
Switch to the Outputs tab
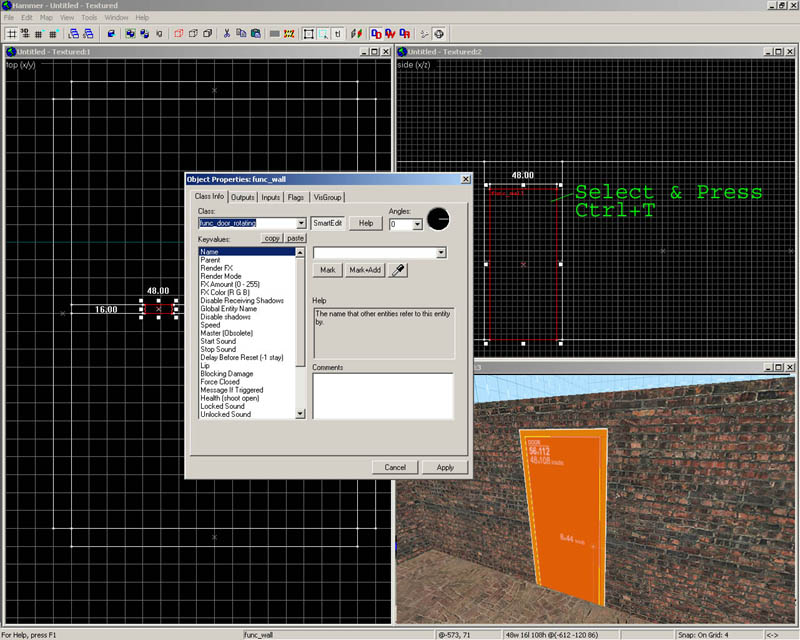click(x=243, y=197)
